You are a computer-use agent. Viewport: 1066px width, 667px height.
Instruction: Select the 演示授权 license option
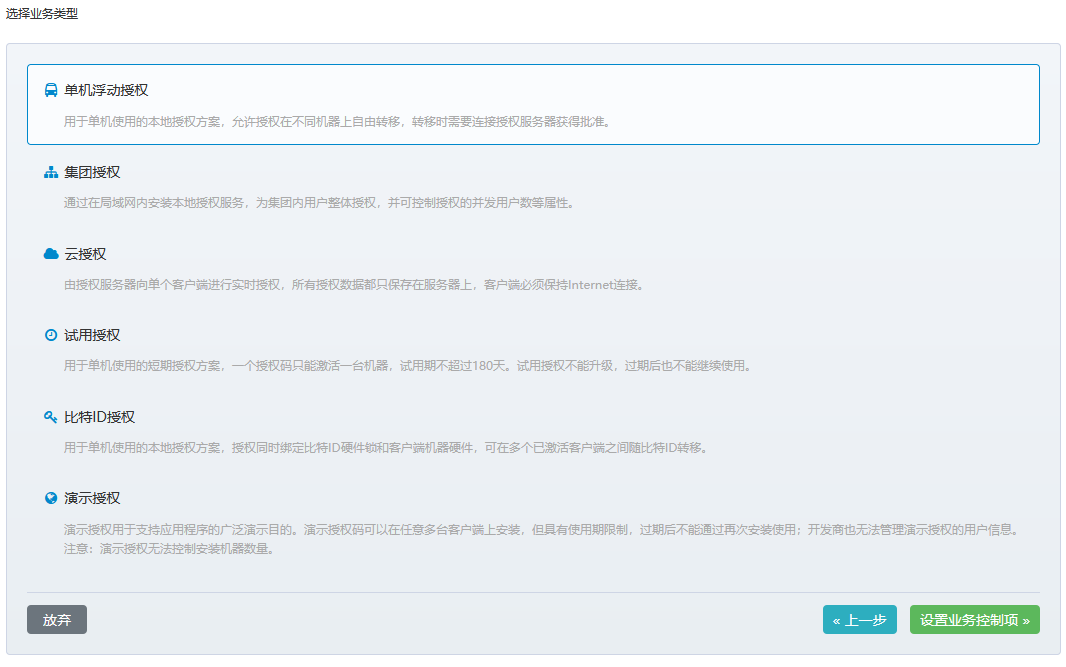pyautogui.click(x=92, y=499)
